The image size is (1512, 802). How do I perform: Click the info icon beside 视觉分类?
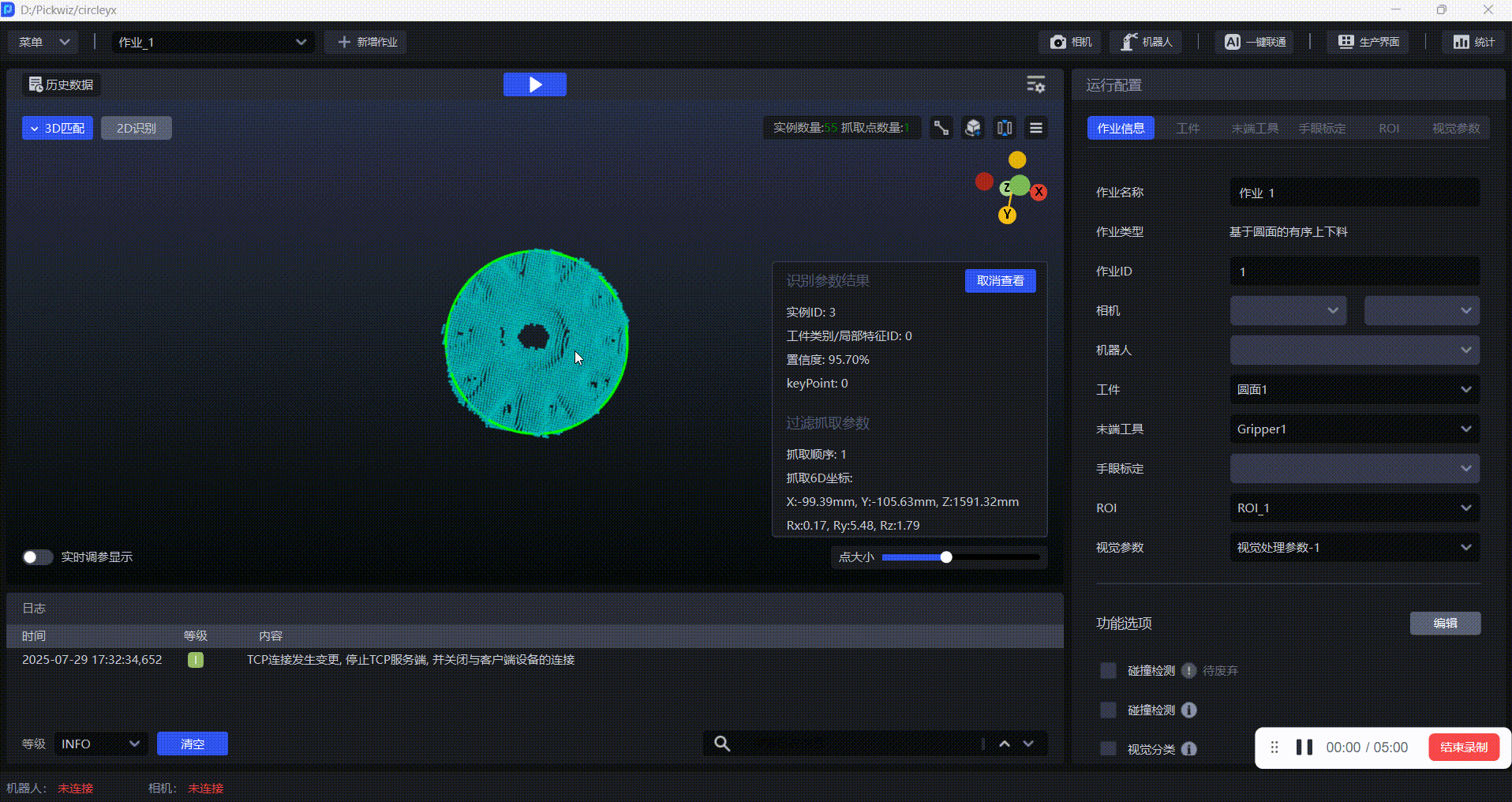[1189, 749]
